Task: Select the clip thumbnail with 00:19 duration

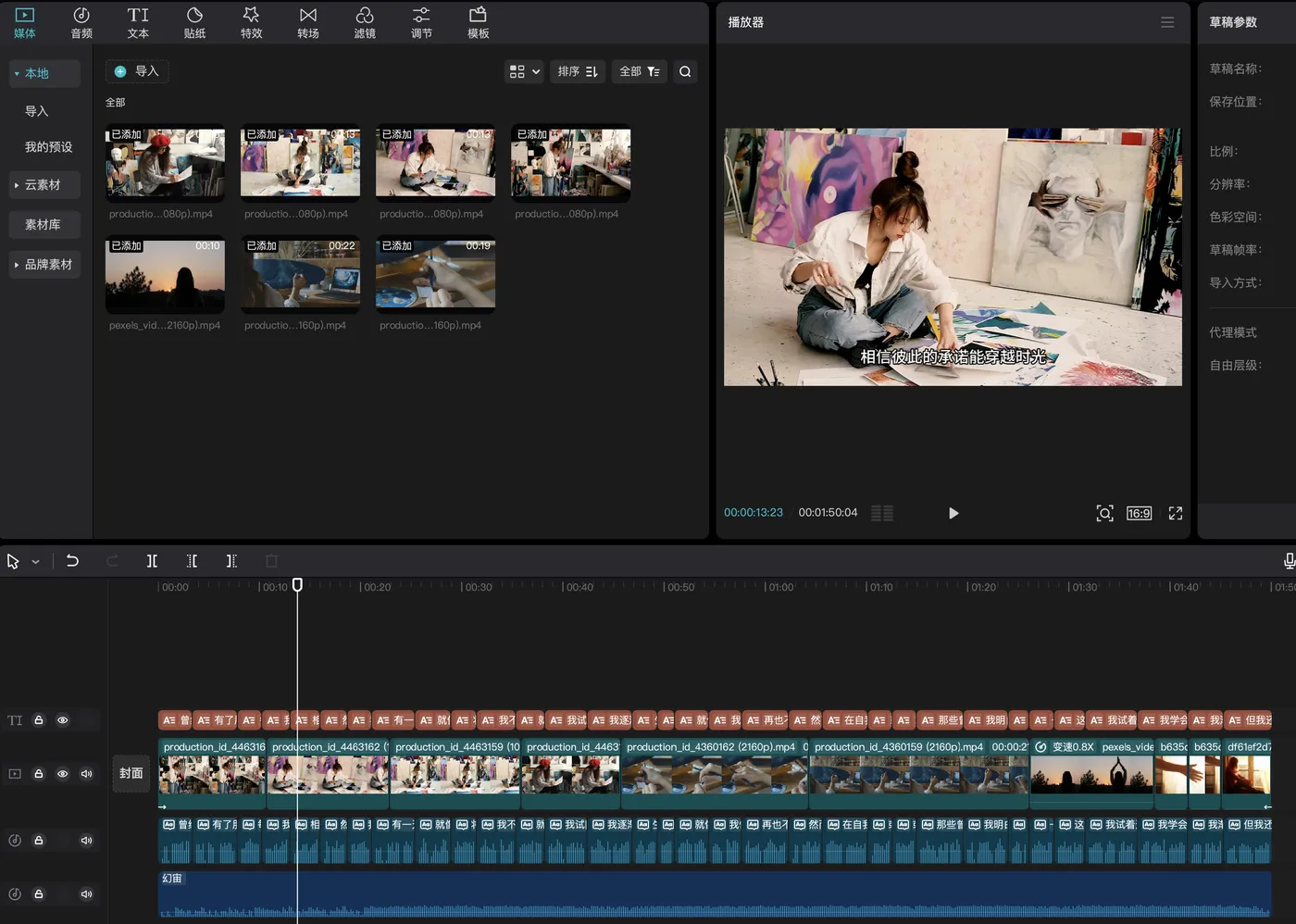Action: tap(435, 276)
